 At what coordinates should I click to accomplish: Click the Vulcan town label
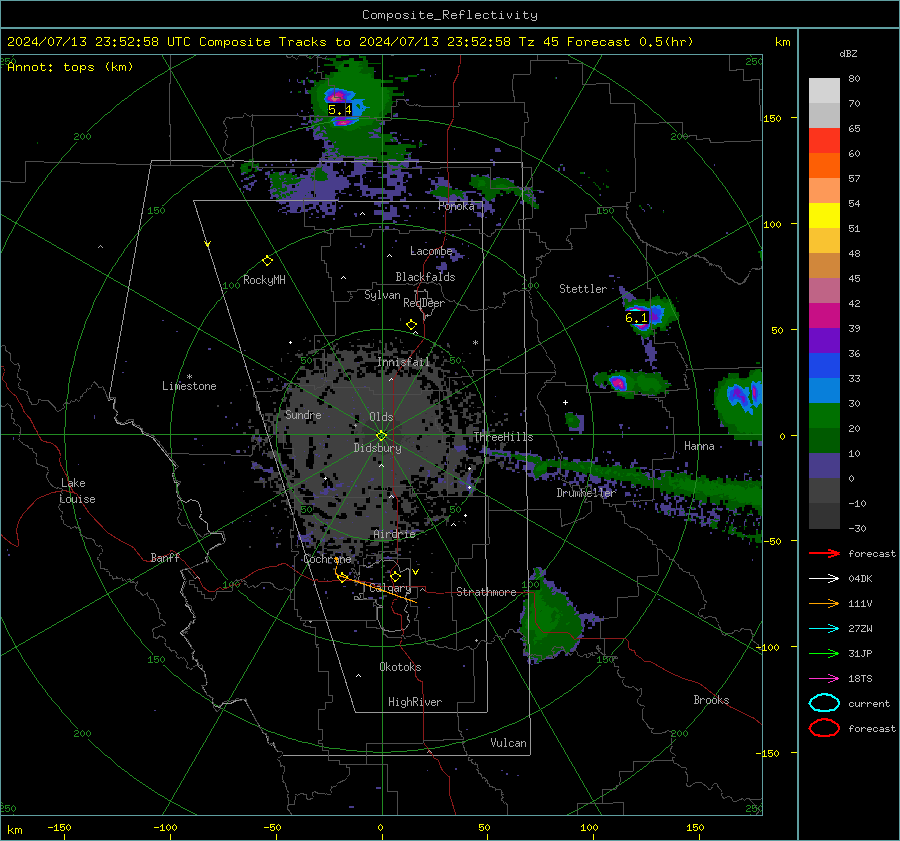[508, 743]
